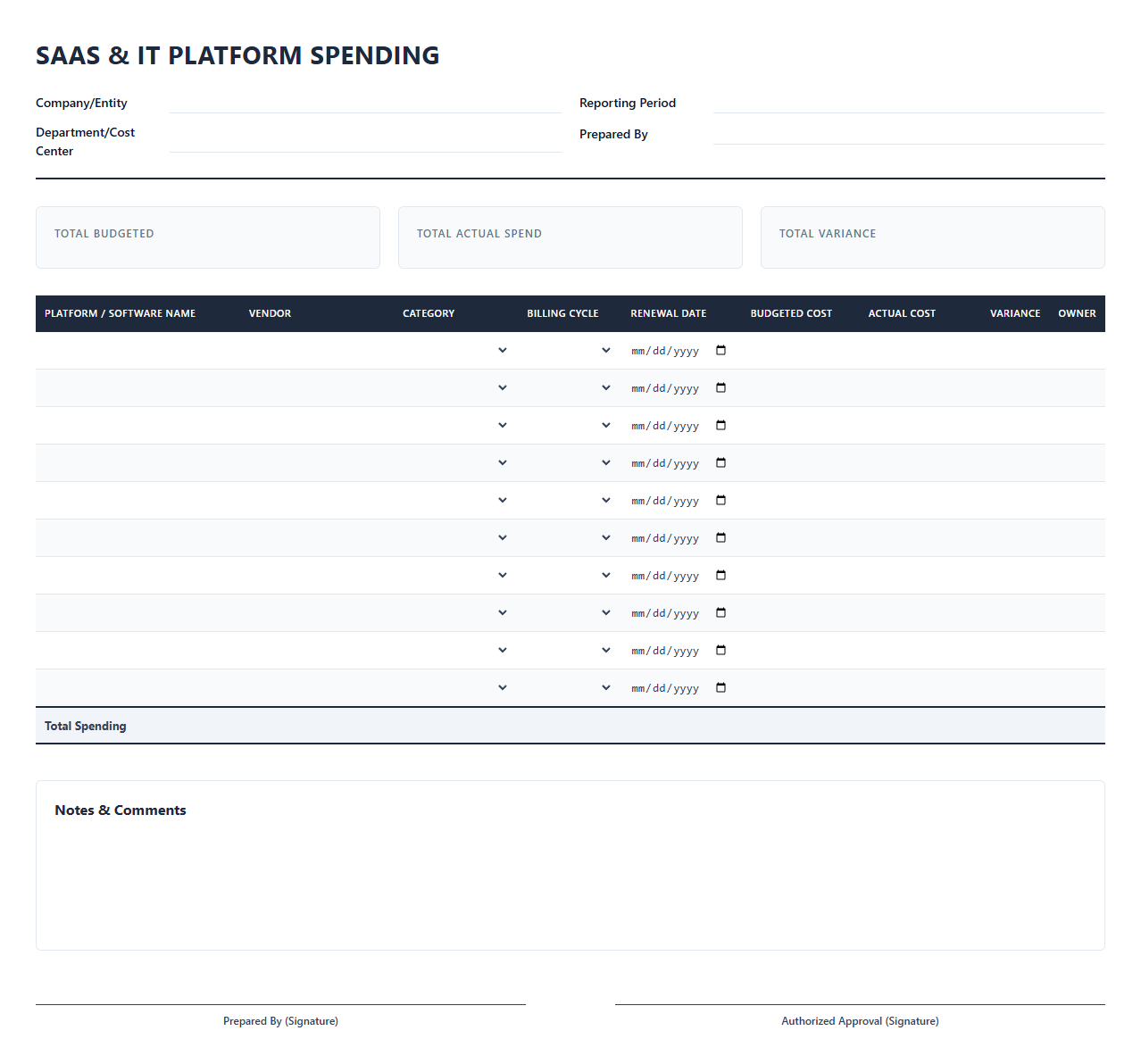Click the Authorized Approval (Signature) label
The height and width of the screenshot is (1064, 1141).
pyautogui.click(x=860, y=1021)
